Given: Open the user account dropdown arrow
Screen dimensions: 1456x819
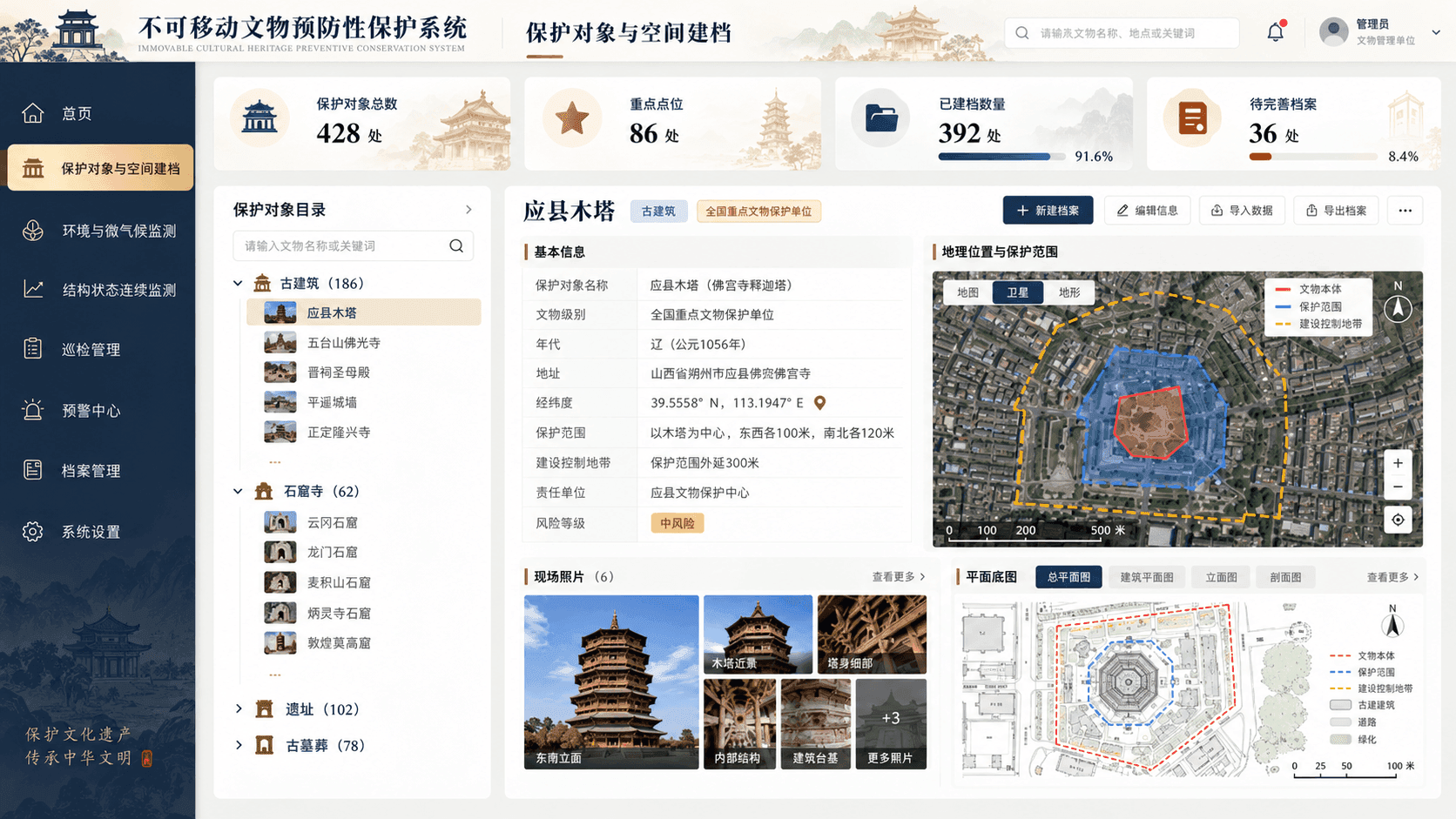Looking at the screenshot, I should (x=1436, y=32).
